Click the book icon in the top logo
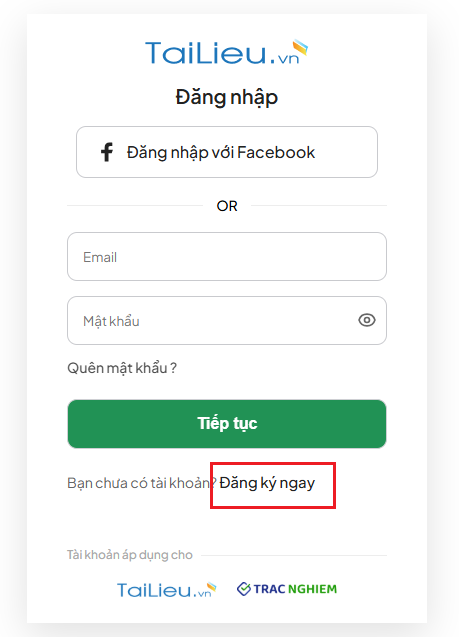 click(x=300, y=47)
